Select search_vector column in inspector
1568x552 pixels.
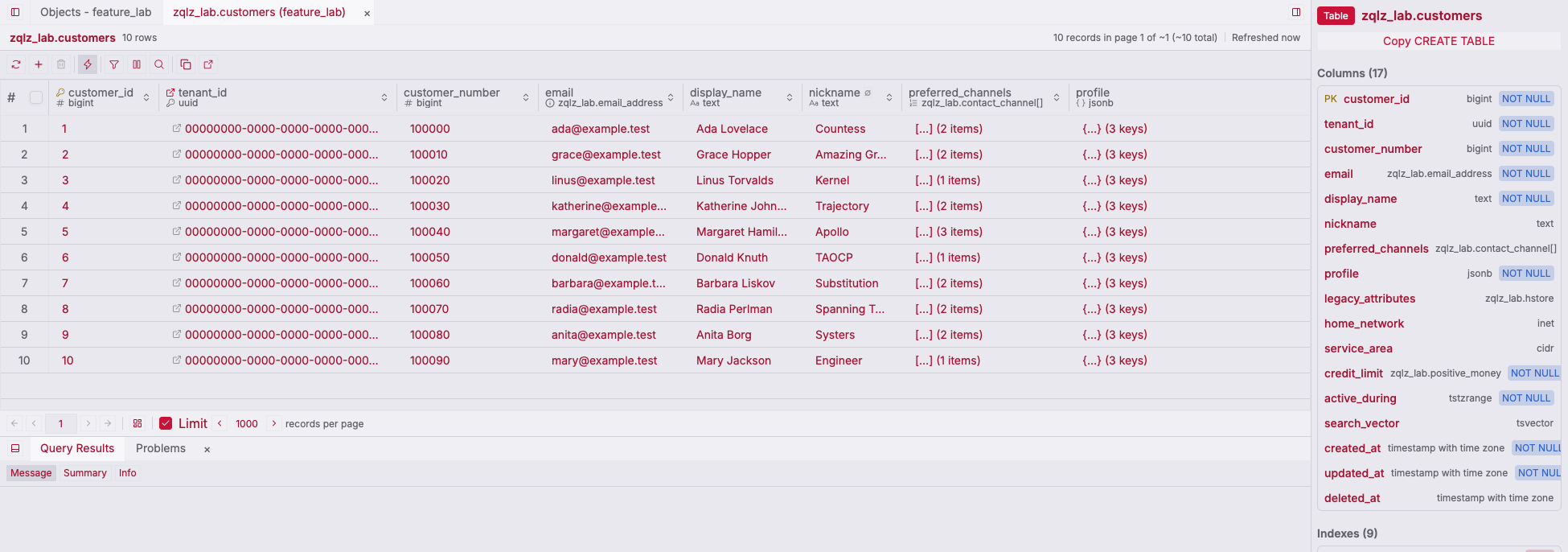pos(1439,423)
